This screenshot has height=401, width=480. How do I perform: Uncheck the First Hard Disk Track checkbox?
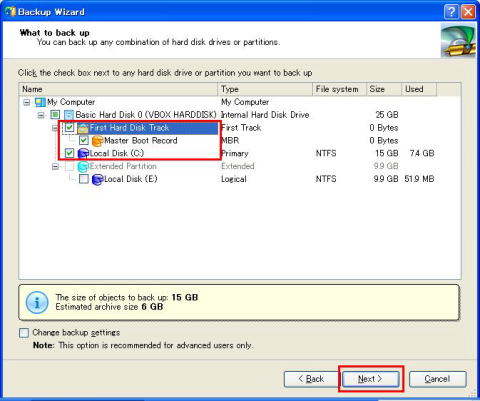[69, 128]
